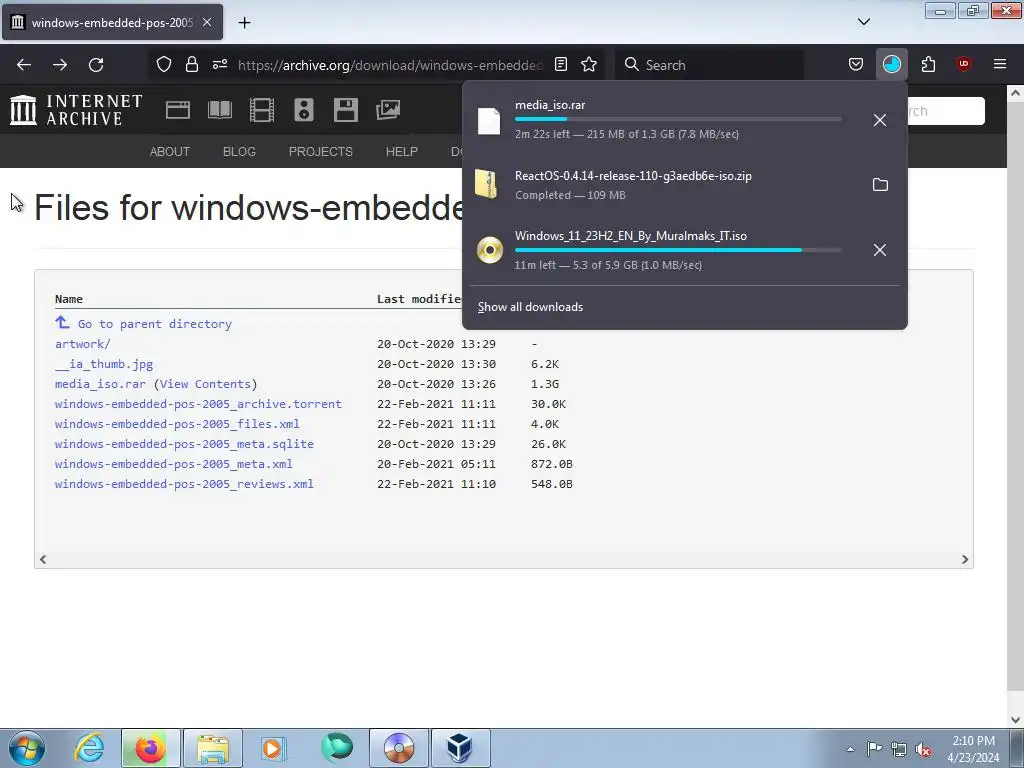Click page scrollbar down arrow

pos(1016,720)
